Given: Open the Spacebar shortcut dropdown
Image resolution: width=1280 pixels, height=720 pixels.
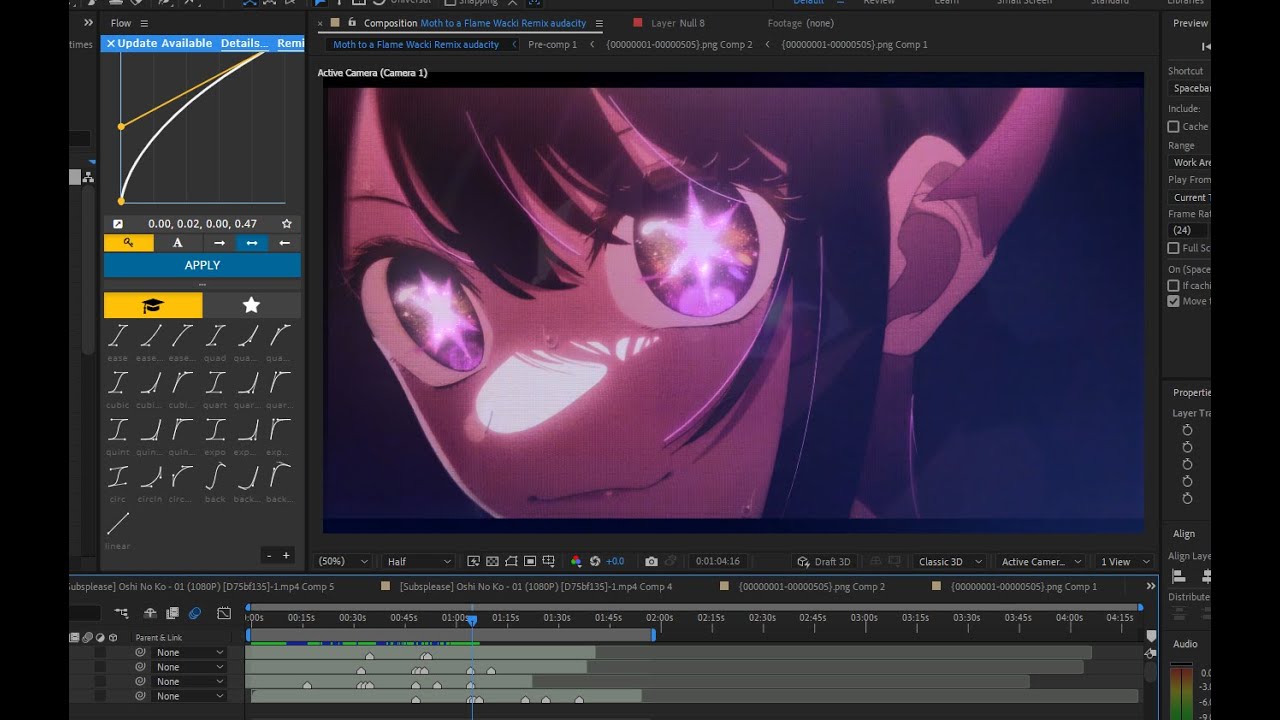Looking at the screenshot, I should point(1189,89).
